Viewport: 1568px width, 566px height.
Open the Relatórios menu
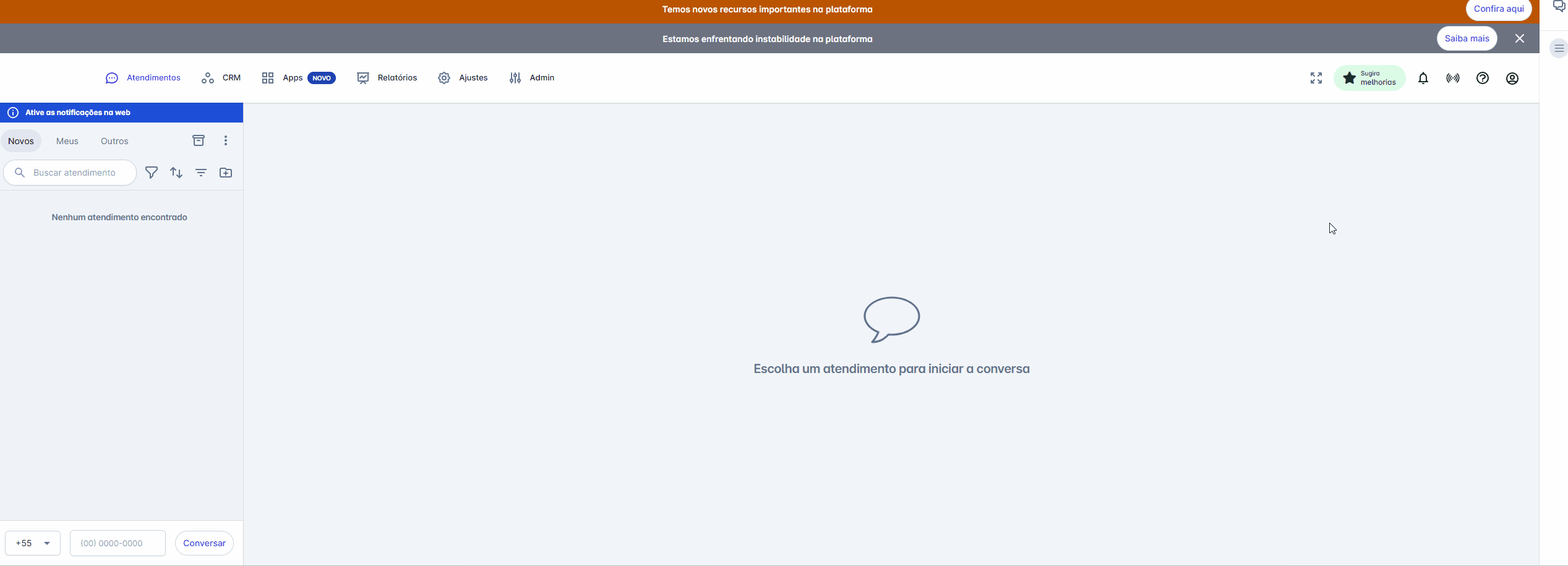(387, 78)
